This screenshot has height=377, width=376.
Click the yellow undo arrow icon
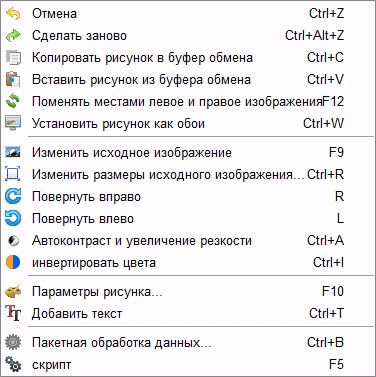click(x=13, y=14)
